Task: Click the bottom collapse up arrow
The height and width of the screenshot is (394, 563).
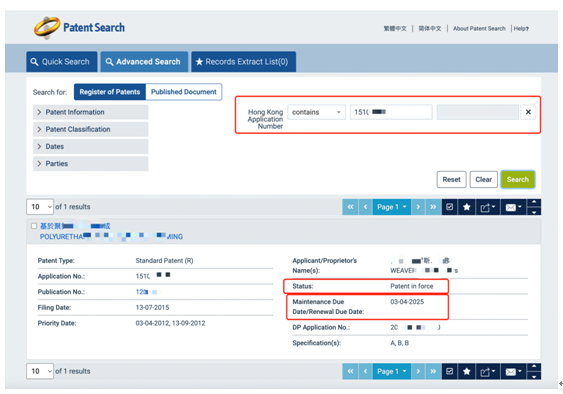Action: coord(534,367)
